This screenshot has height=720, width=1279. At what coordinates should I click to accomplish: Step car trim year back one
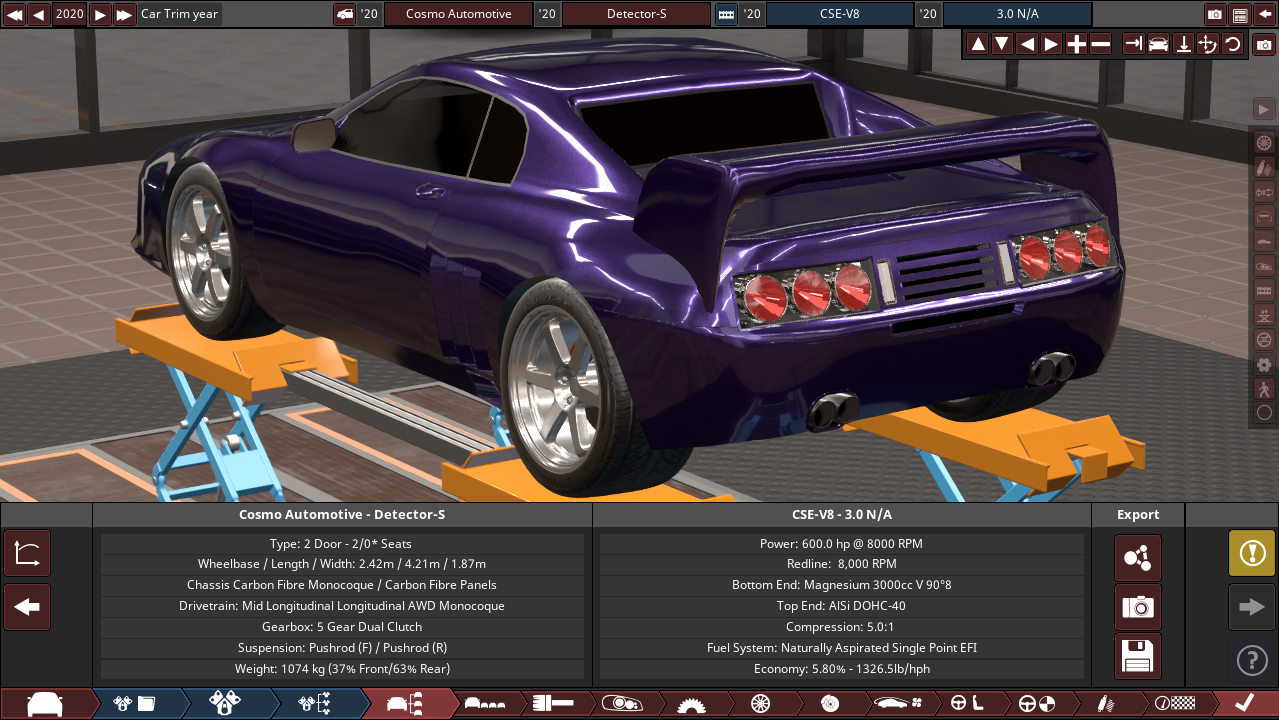click(38, 14)
